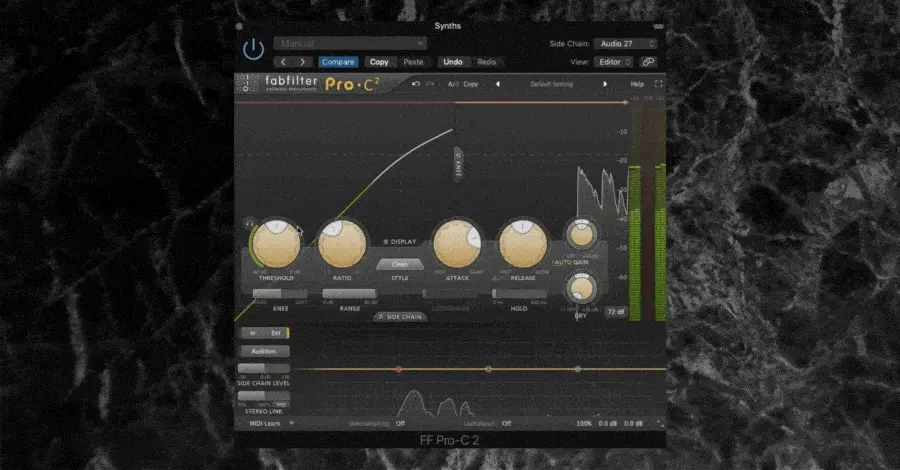Click the output level 0.0 dB value
The height and width of the screenshot is (470, 900).
point(633,424)
